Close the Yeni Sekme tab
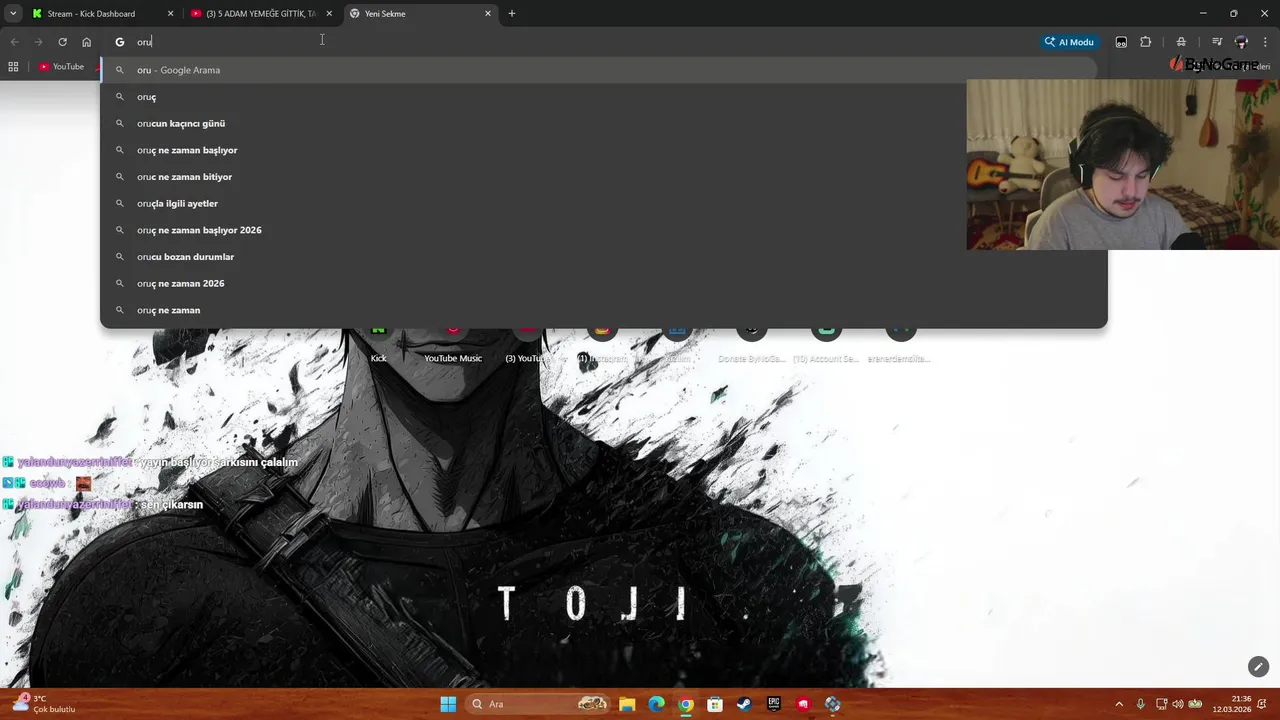Image resolution: width=1280 pixels, height=720 pixels. click(488, 14)
